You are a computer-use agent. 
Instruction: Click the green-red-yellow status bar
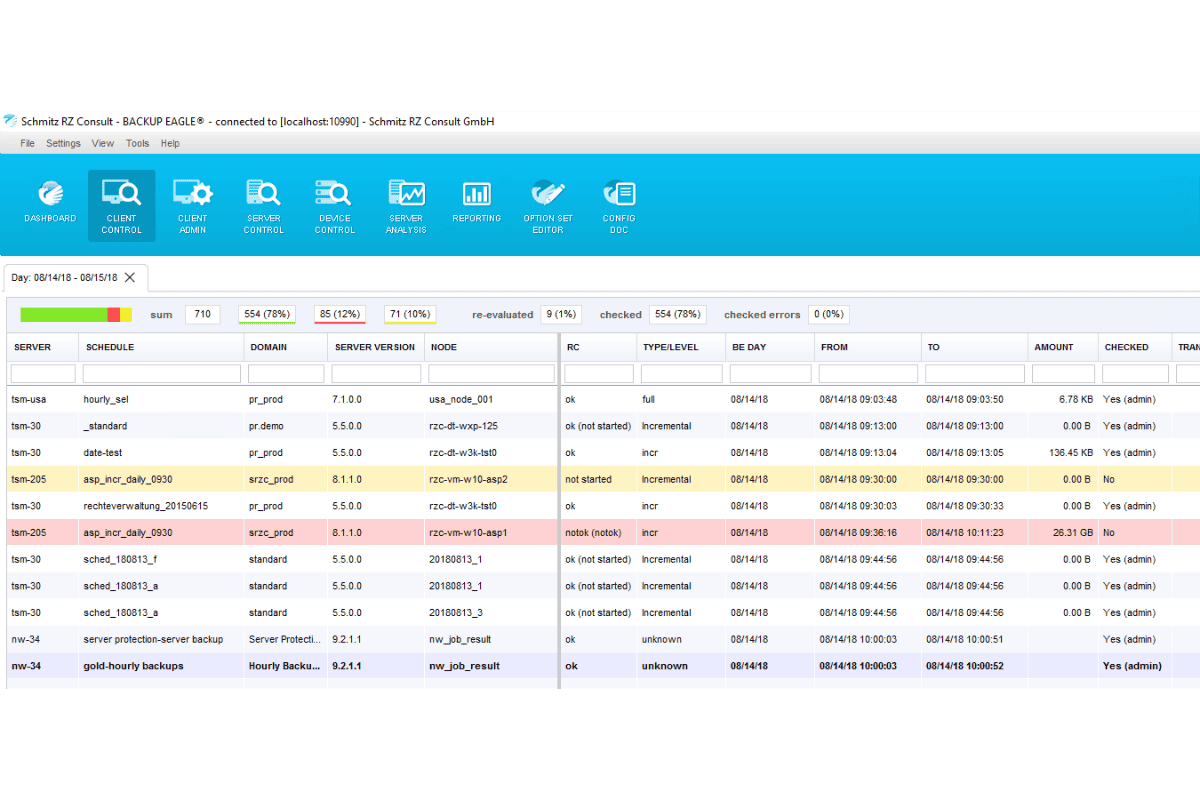pos(76,314)
